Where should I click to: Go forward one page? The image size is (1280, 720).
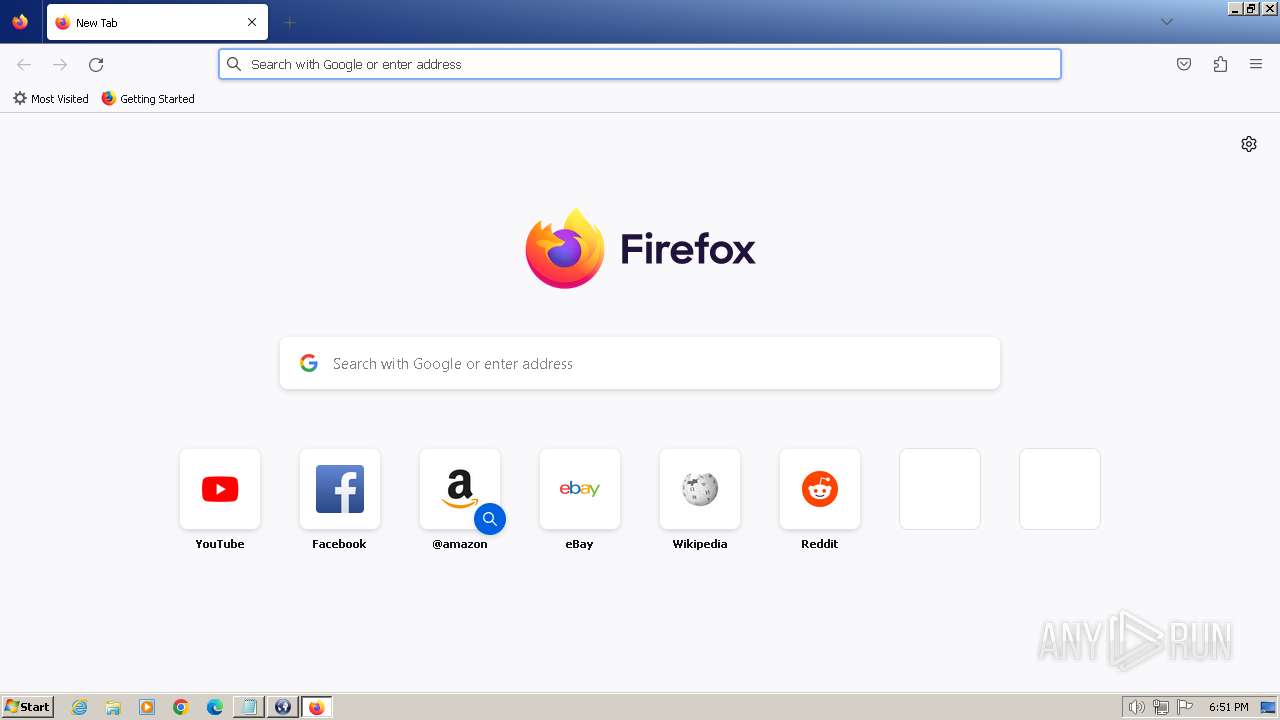(60, 64)
